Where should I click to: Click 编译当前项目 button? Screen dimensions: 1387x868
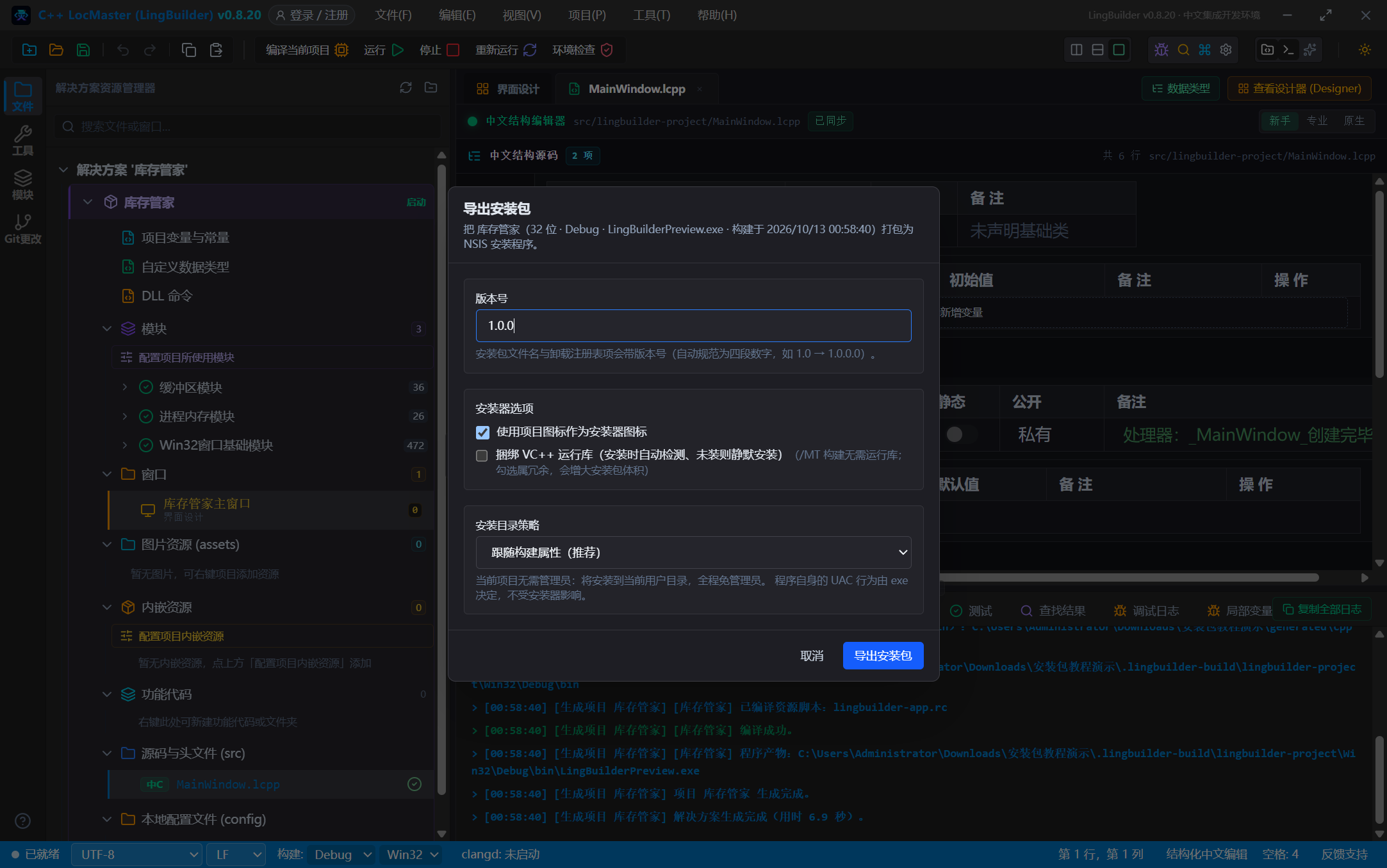coord(307,50)
